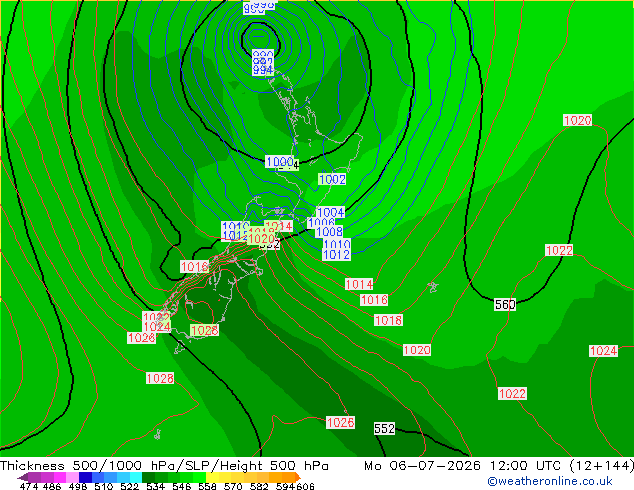
Task: Select the darkest green swatch above 534
Action: click(x=148, y=477)
